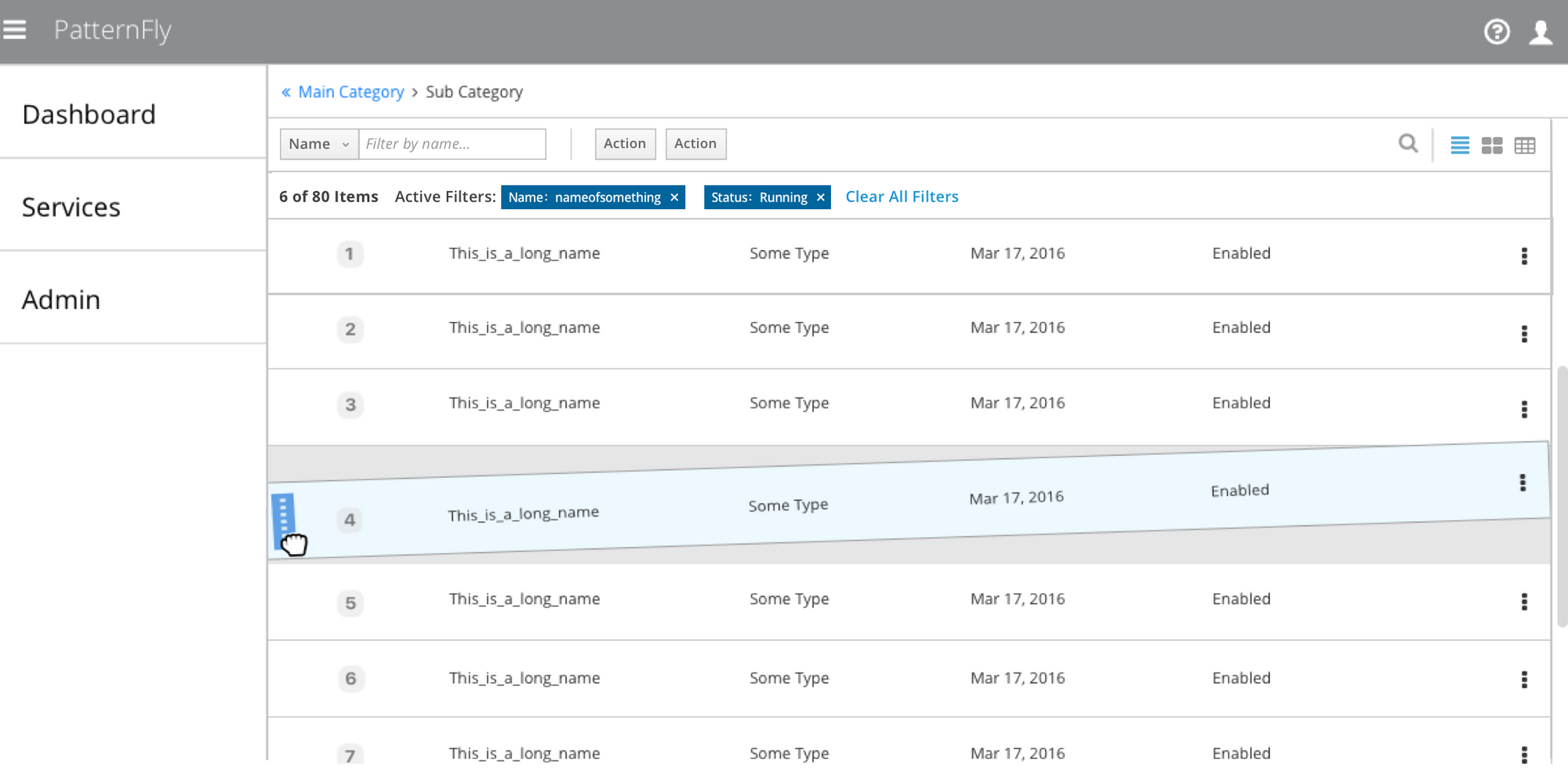Open kebab menu for row 2
Screen dimensions: 1568x779
tap(1524, 334)
